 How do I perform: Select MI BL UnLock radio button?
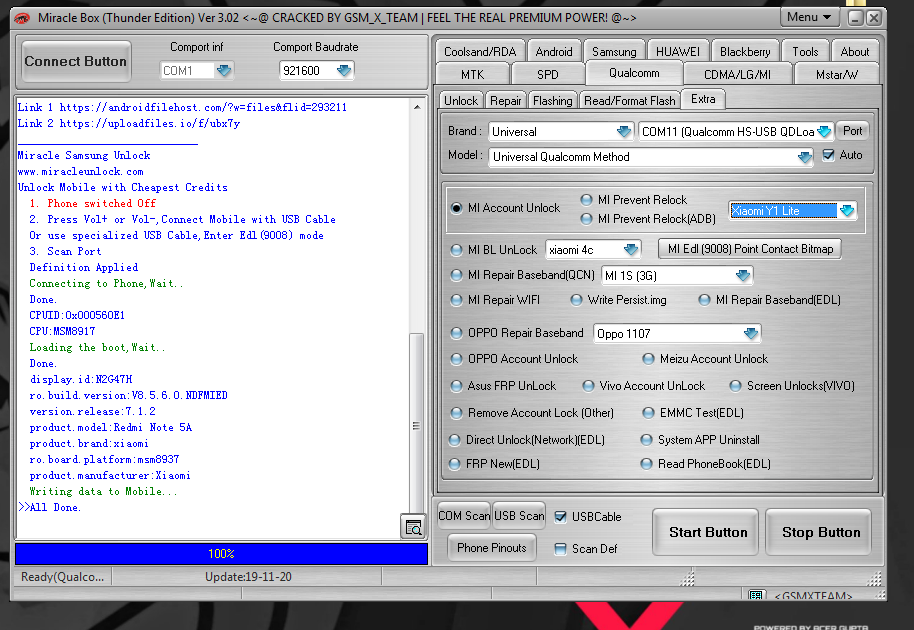point(456,250)
